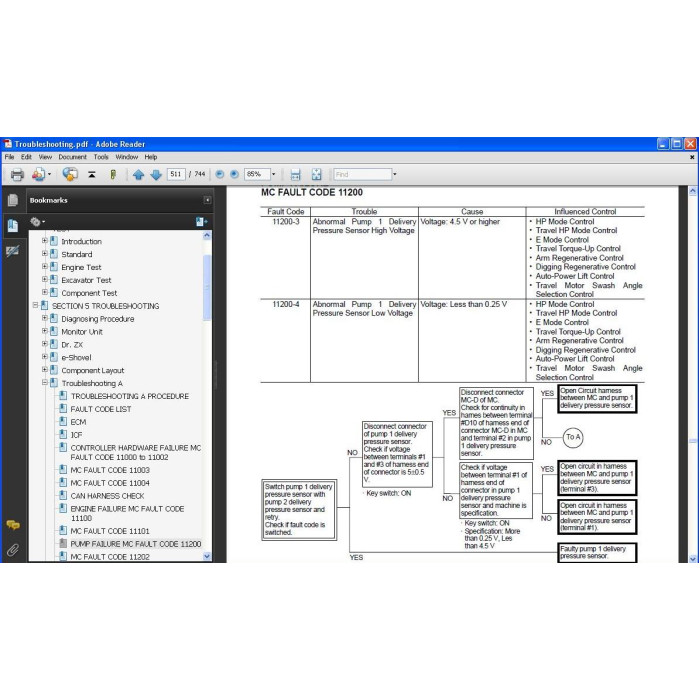Screen dimensions: 700x700
Task: Click the expand current bookmark icon
Action: 201,221
